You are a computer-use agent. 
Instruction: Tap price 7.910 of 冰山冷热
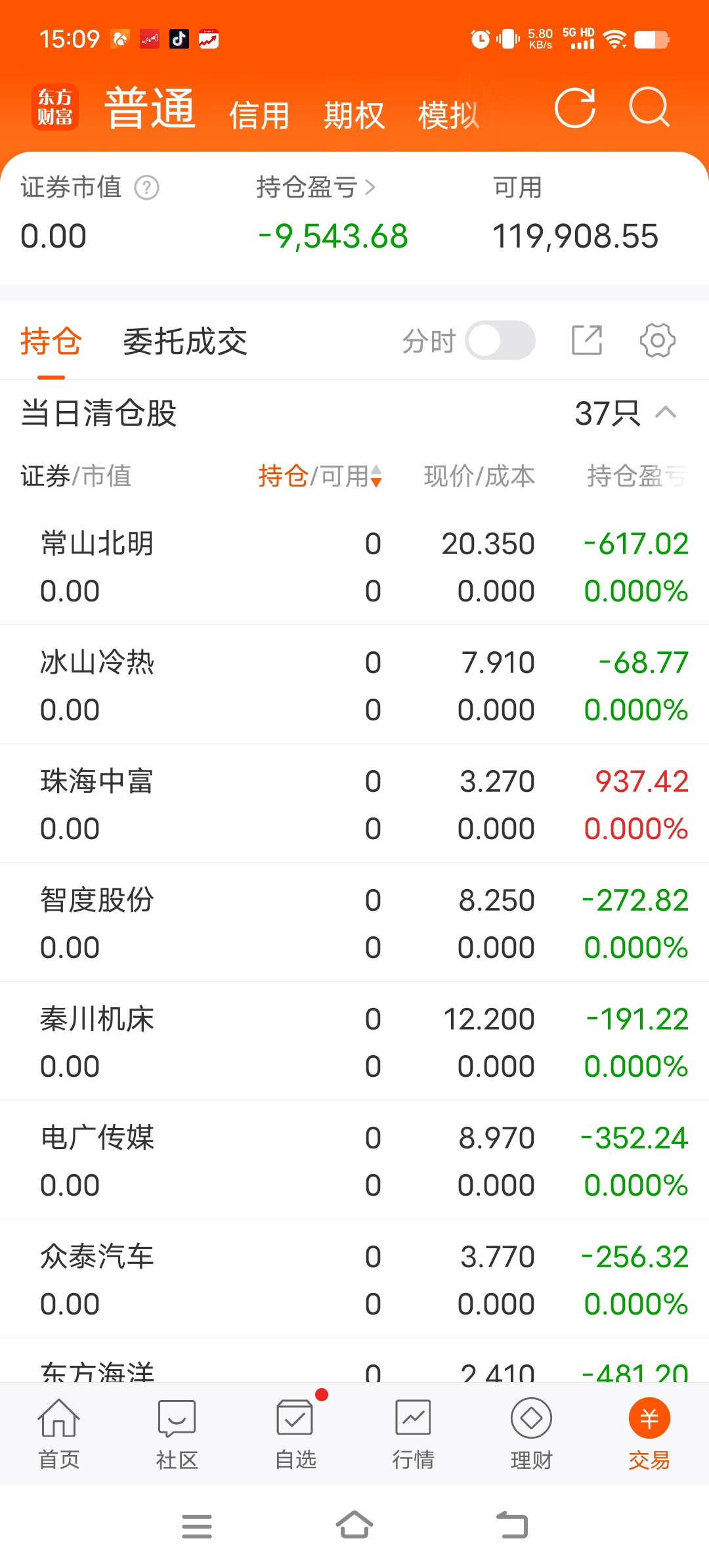point(498,663)
